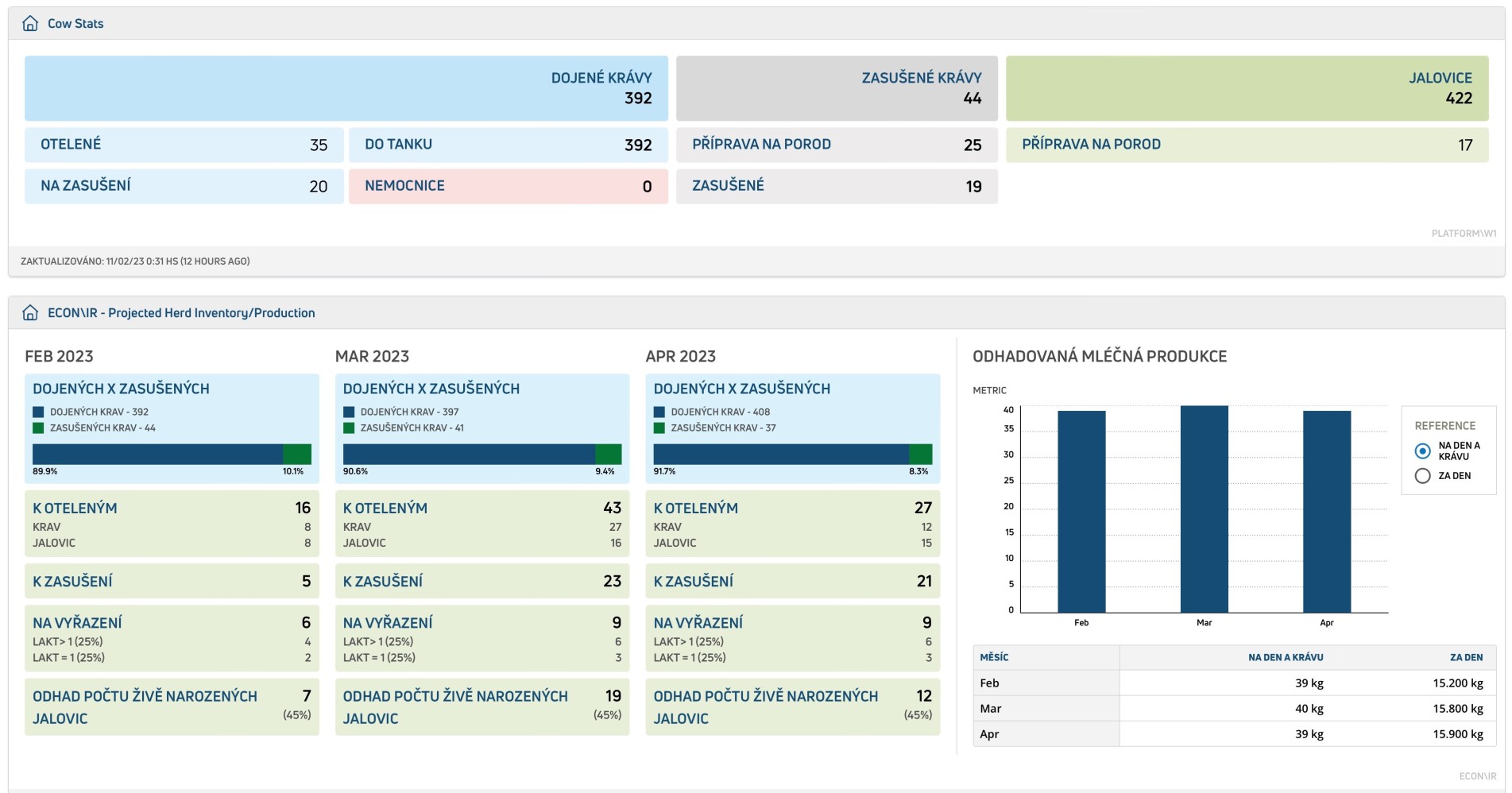Click the MAR progress bar at 90.6%

482,454
